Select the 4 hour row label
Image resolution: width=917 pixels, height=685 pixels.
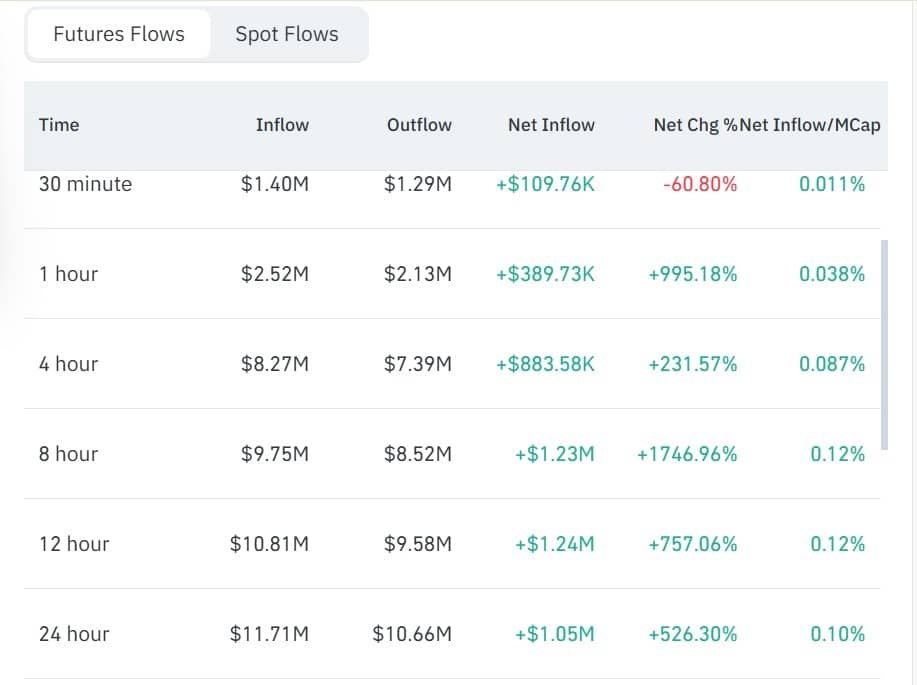(68, 364)
